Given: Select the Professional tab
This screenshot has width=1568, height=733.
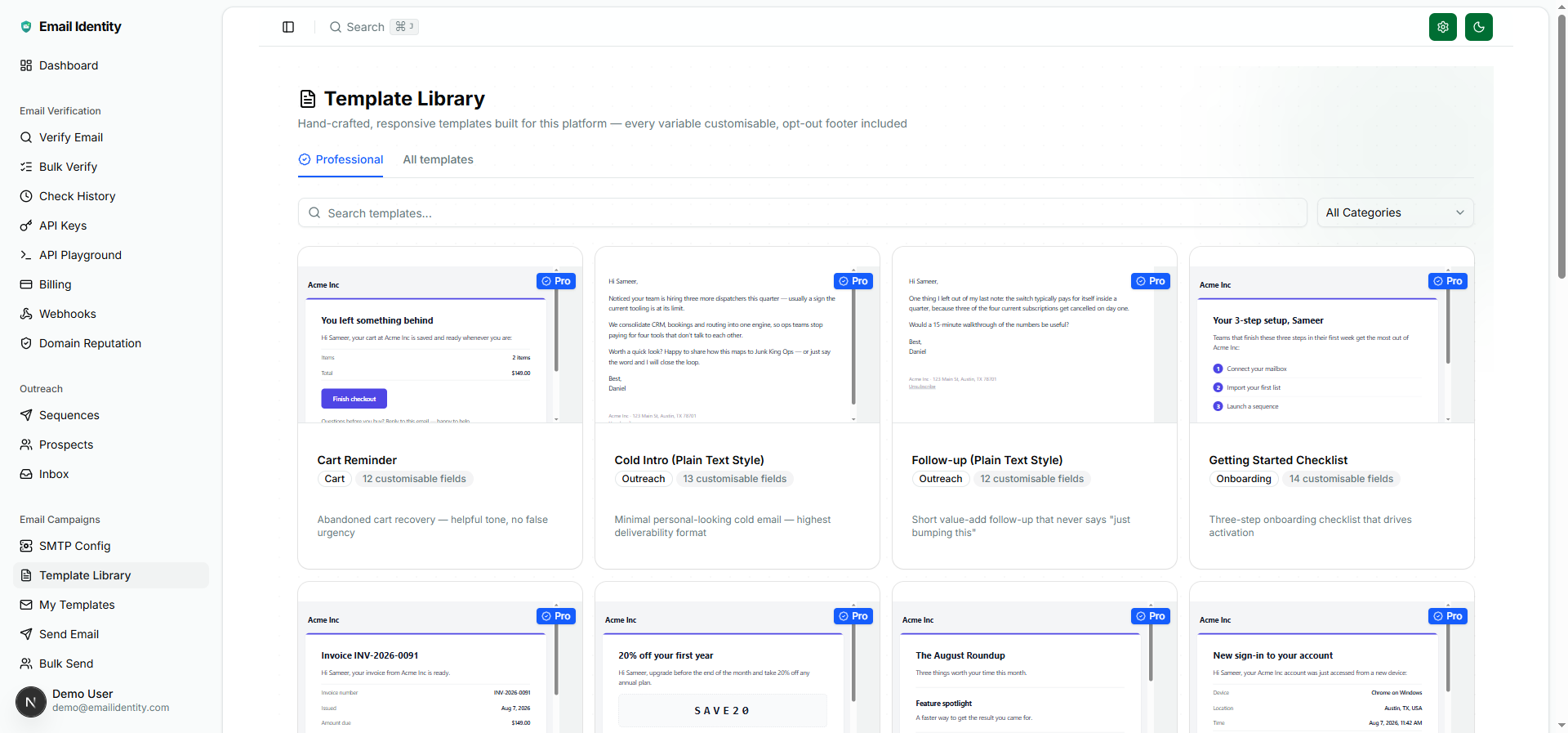Looking at the screenshot, I should [x=341, y=159].
